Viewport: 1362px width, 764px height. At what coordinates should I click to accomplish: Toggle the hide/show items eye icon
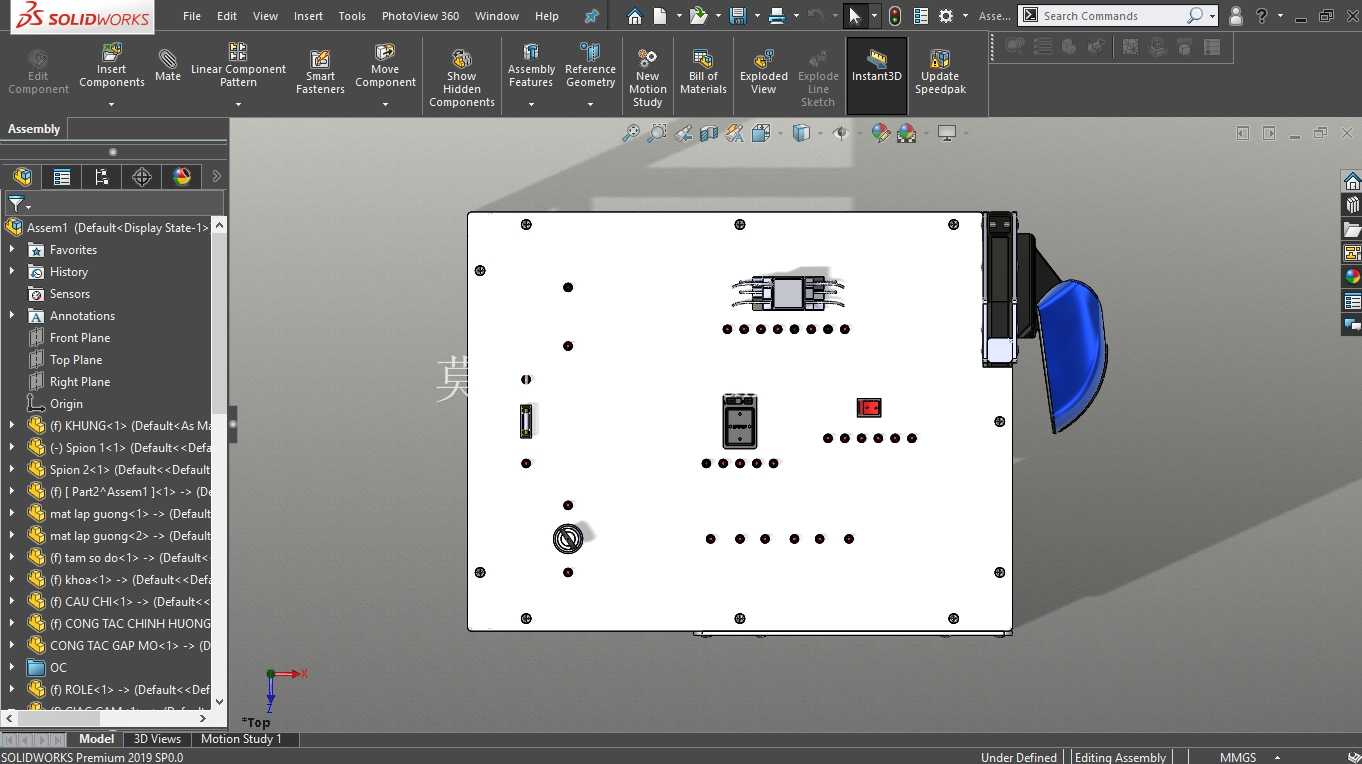(x=840, y=133)
